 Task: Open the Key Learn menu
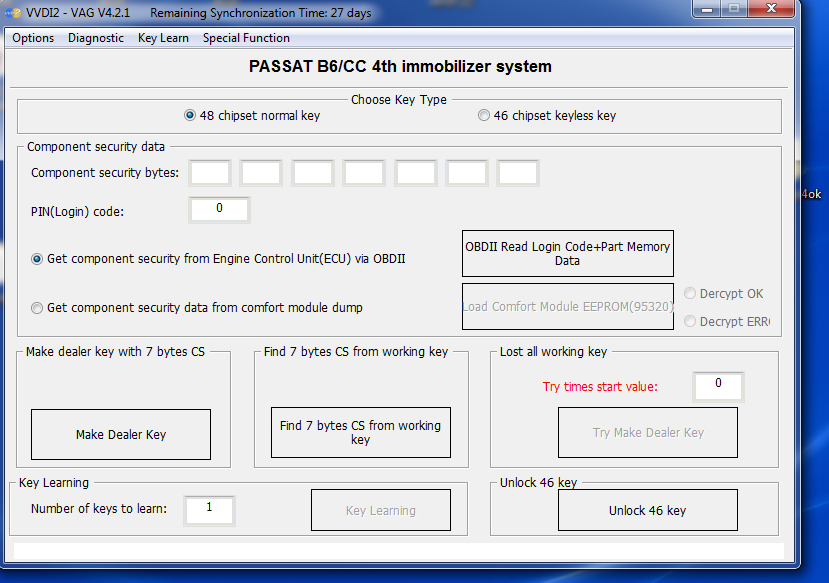click(x=163, y=37)
